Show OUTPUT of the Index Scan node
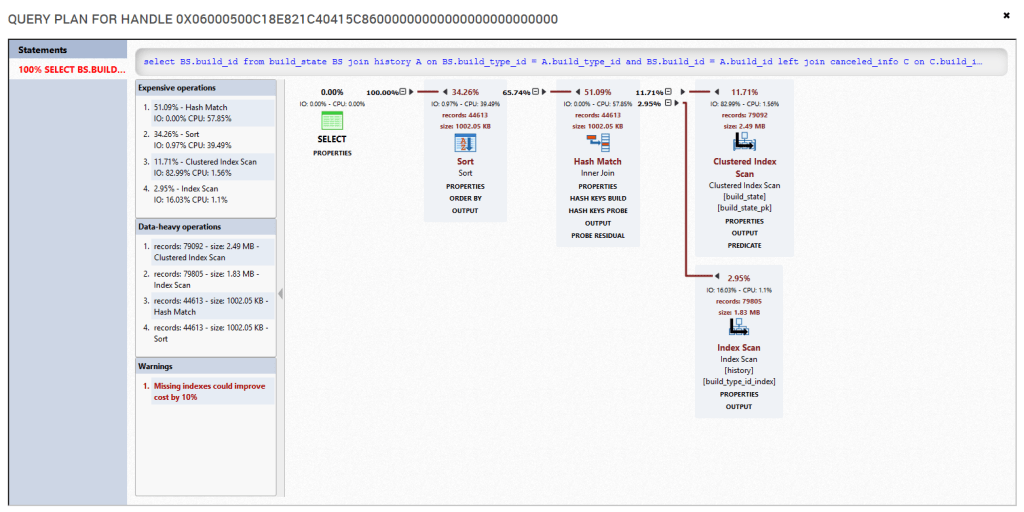1024x512 pixels. 739,407
